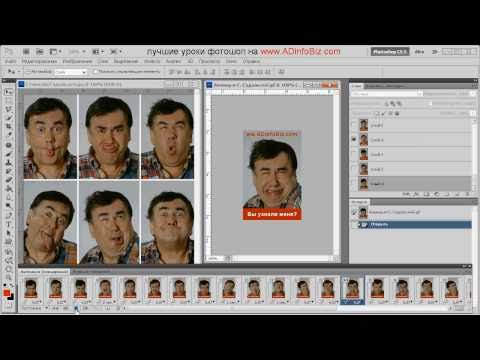Viewport: 480px width, 360px height.
Task: Toggle visibility of layer Слой 5
Action: [x=354, y=125]
